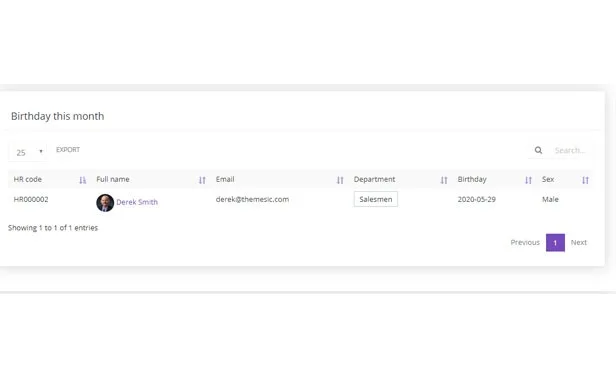Open Derek Smith profile link

click(137, 202)
